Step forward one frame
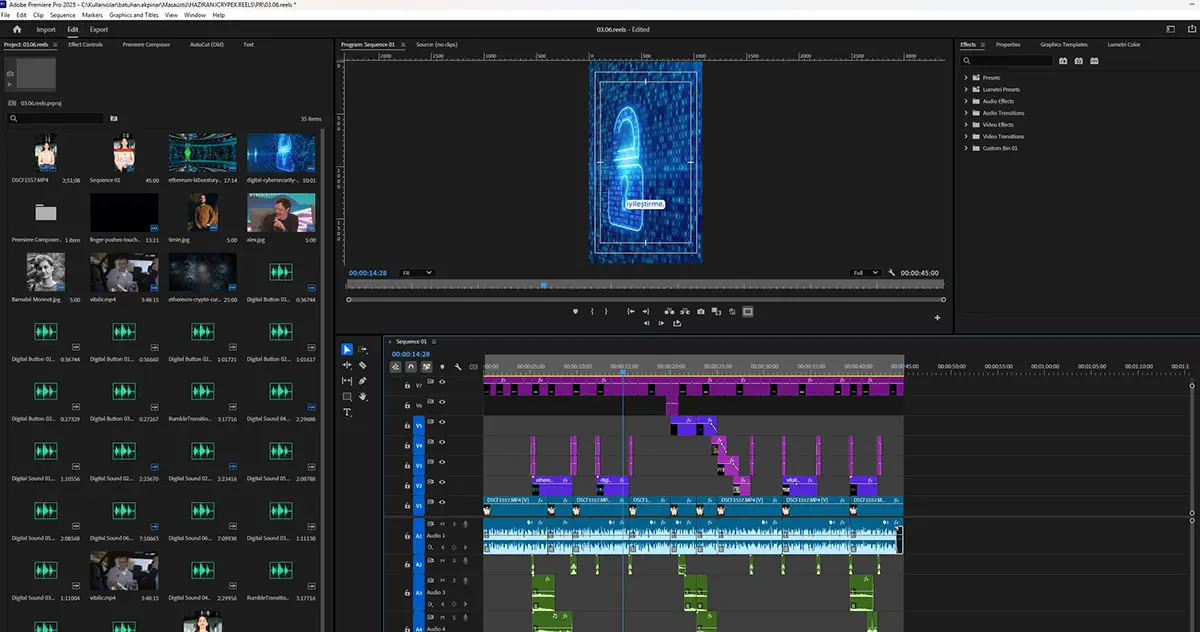Viewport: 1200px width, 632px height. click(x=661, y=323)
